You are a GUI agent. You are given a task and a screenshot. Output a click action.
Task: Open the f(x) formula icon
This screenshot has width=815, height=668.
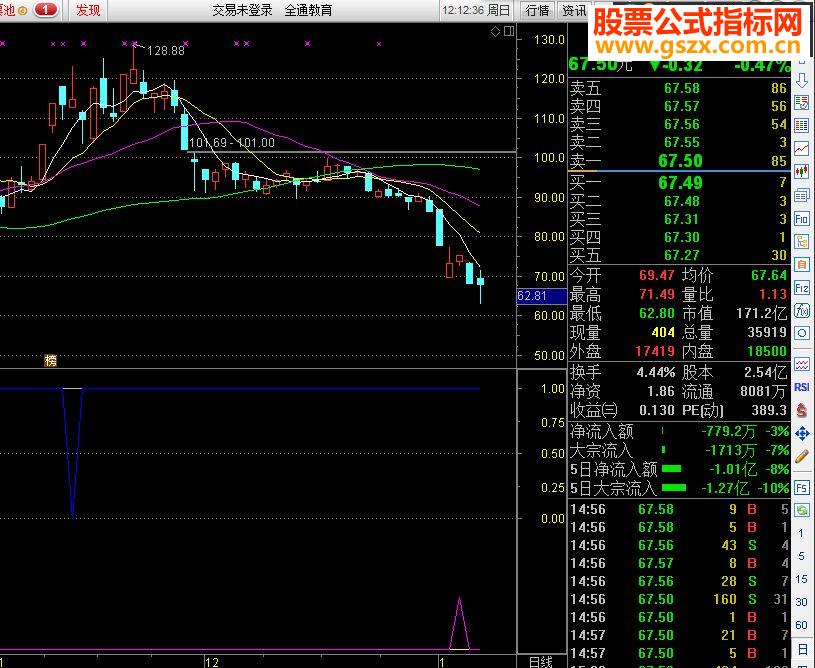[x=801, y=311]
